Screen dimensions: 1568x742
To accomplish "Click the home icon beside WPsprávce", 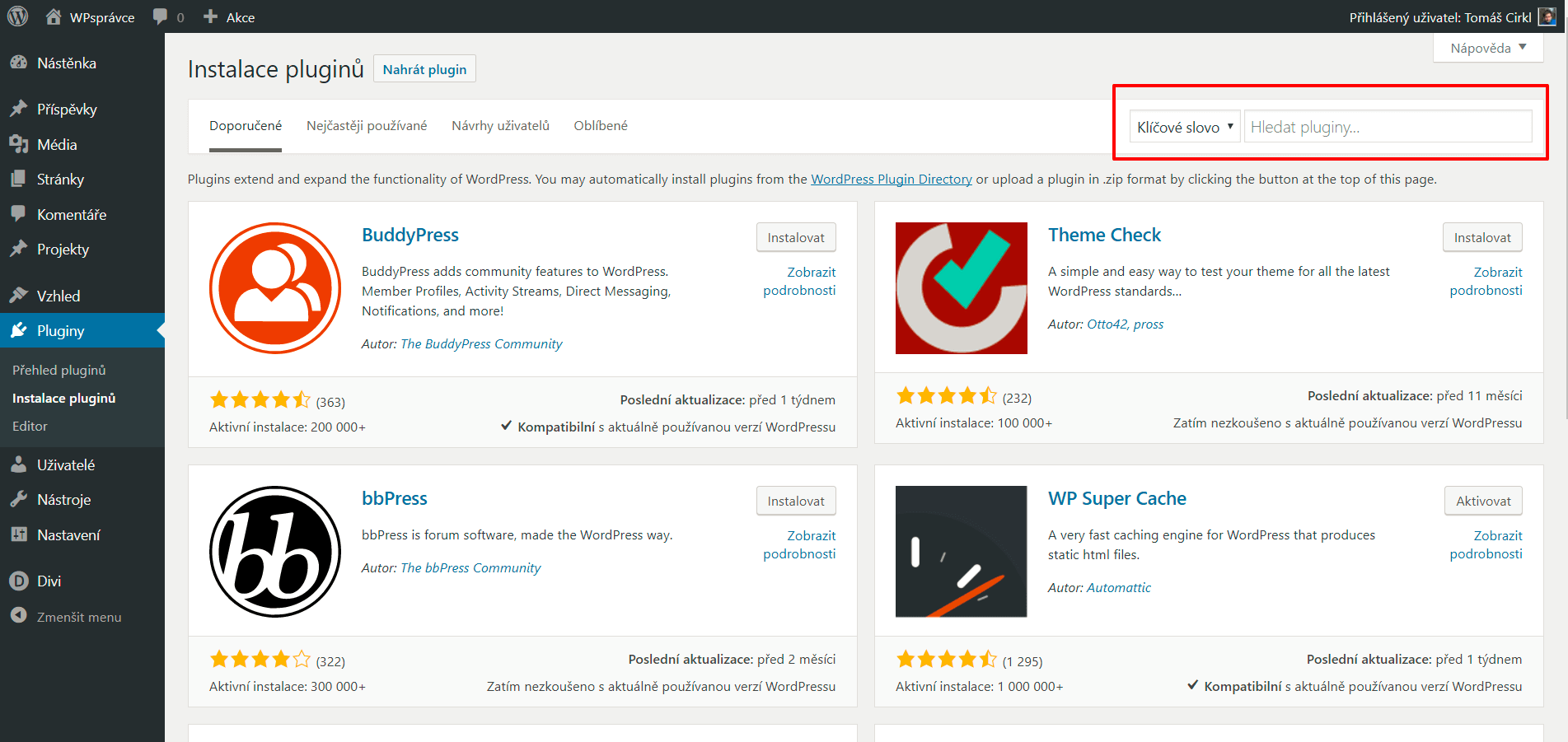I will pyautogui.click(x=54, y=16).
